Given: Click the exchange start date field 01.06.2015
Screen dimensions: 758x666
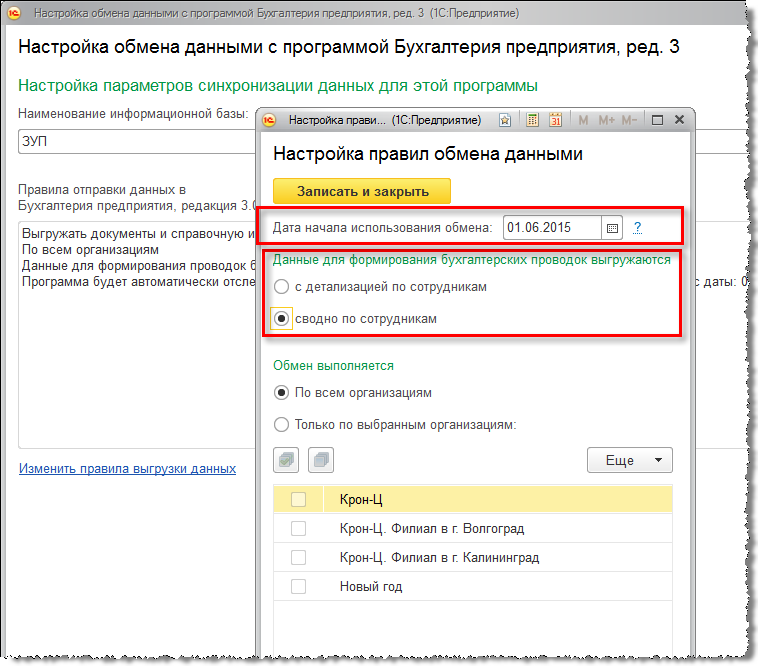Looking at the screenshot, I should click(x=552, y=228).
